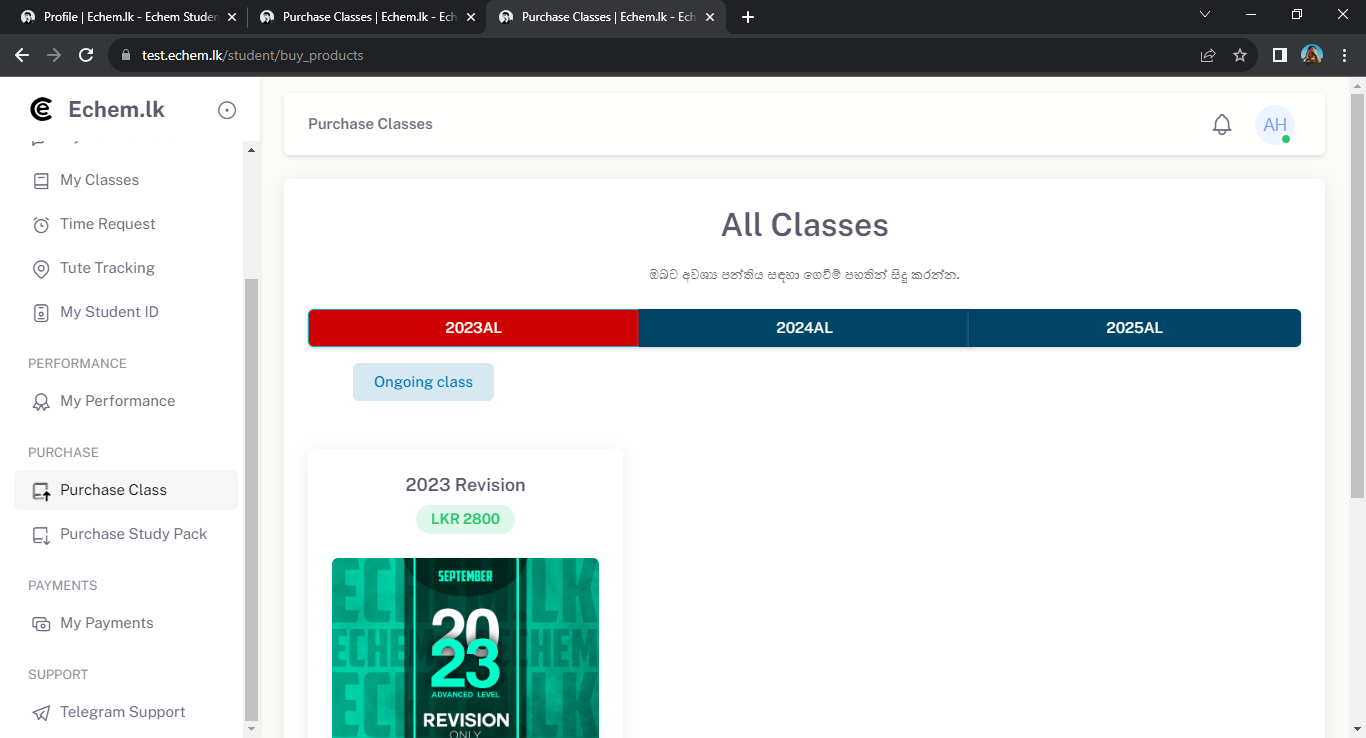Toggle the sidebar collapse circle icon
Image resolution: width=1366 pixels, height=738 pixels.
227,110
